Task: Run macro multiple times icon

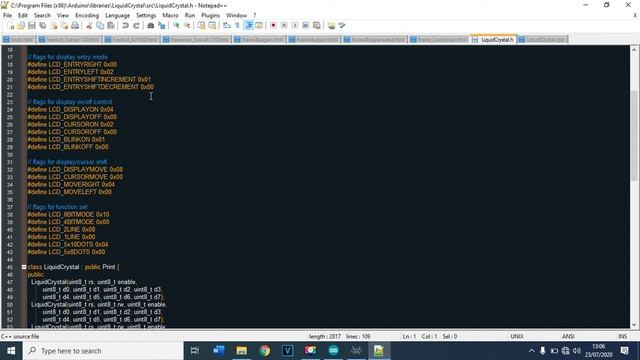Action: point(306,25)
